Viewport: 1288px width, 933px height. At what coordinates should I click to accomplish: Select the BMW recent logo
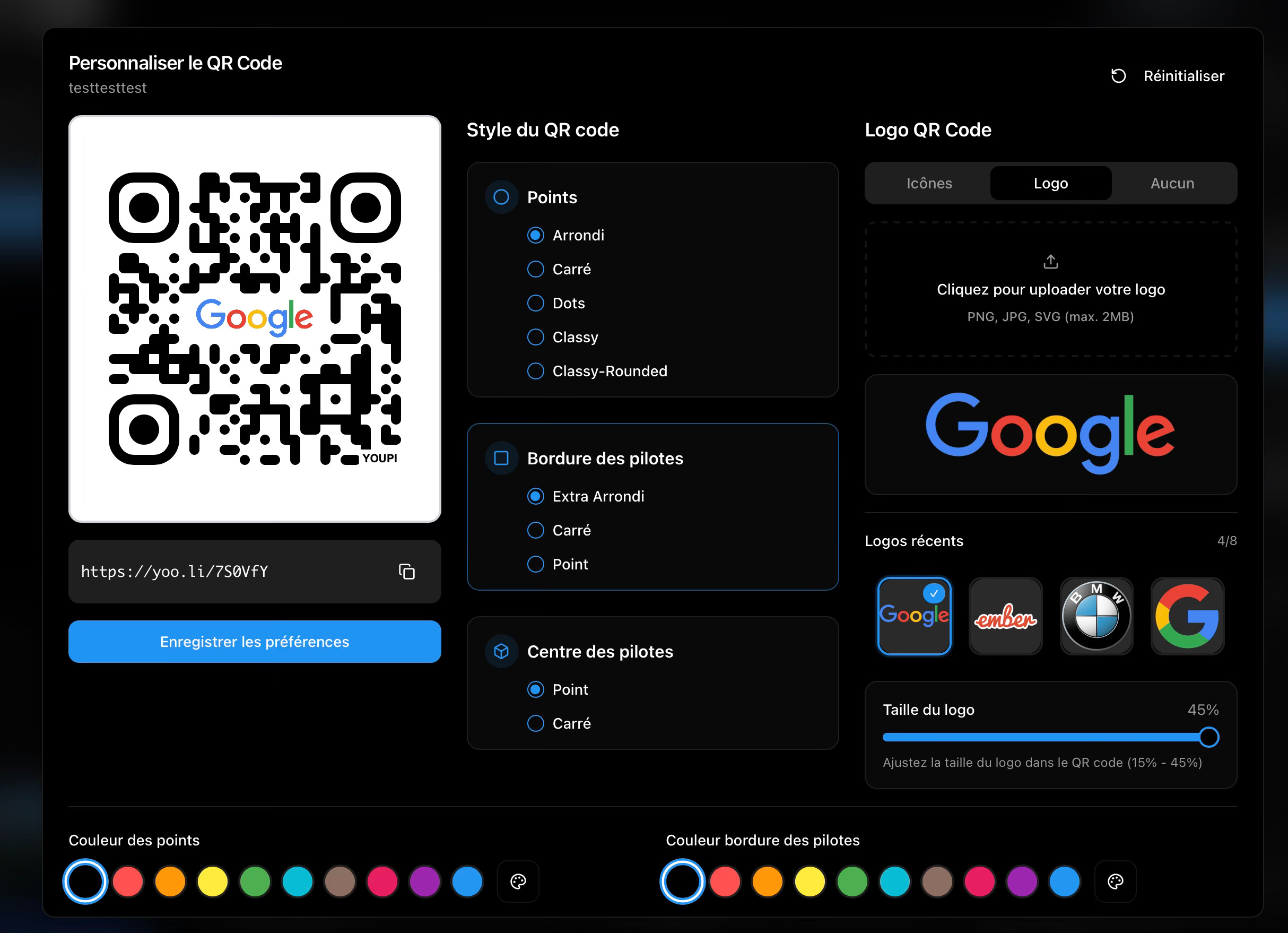tap(1096, 616)
